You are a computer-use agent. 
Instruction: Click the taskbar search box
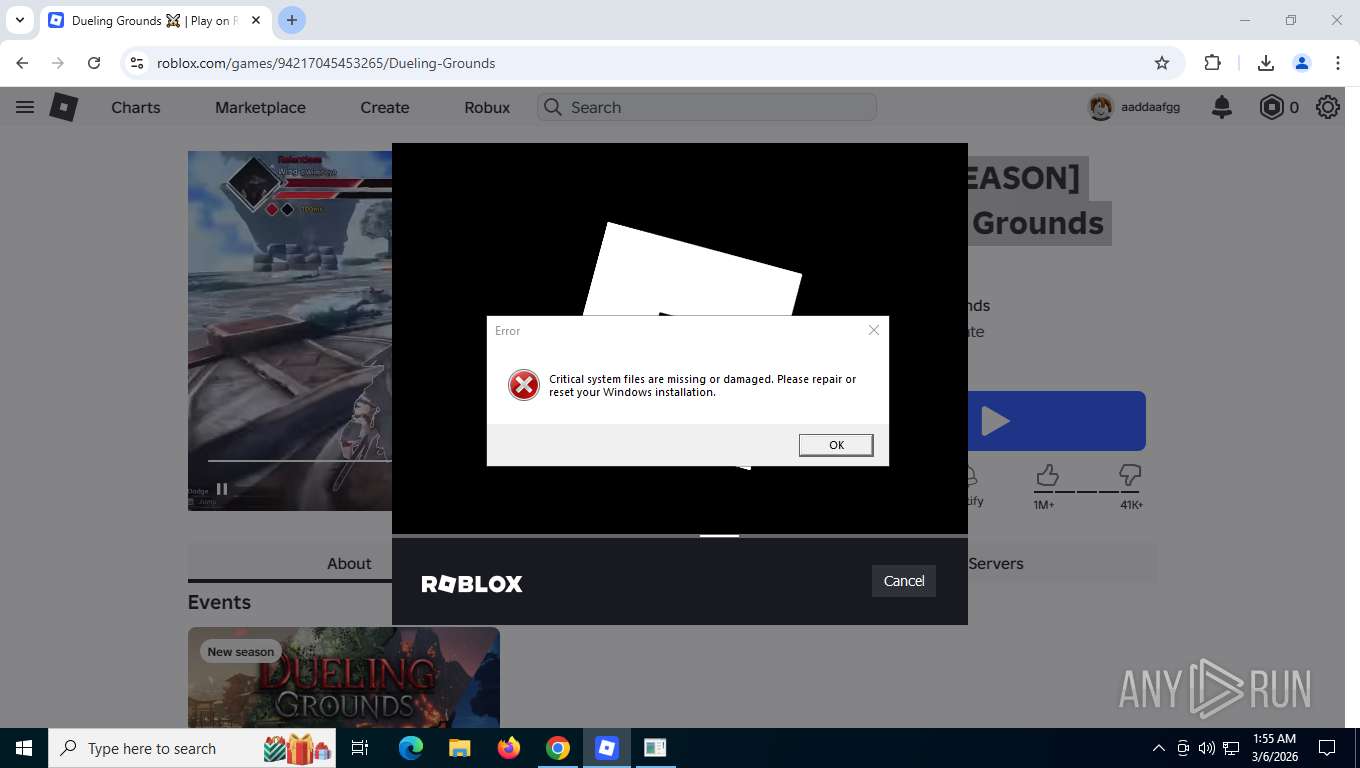[192, 748]
